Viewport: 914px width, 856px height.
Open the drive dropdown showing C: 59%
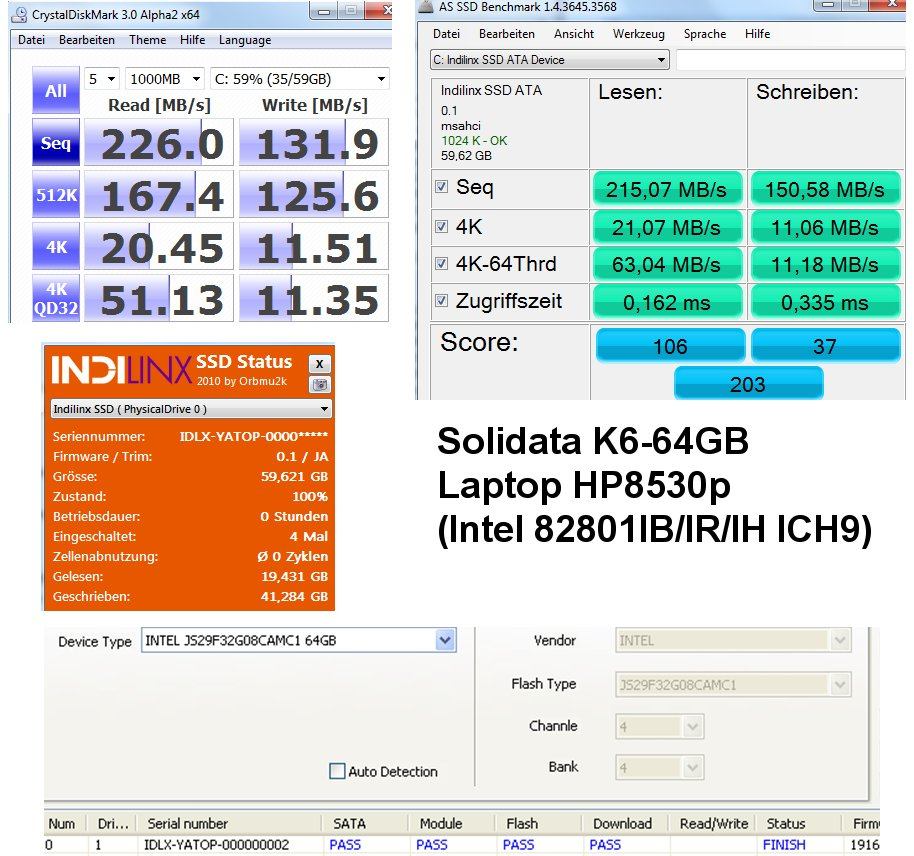300,79
